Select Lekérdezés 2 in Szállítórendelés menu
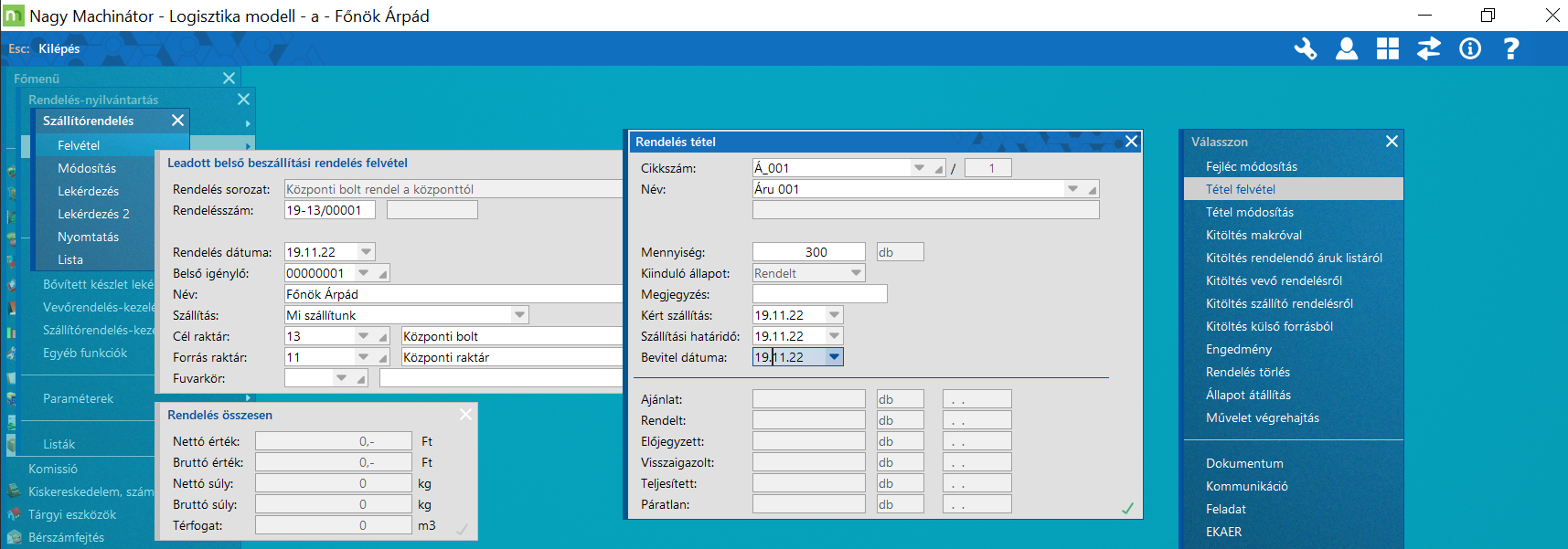The width and height of the screenshot is (1568, 549). pos(93,214)
